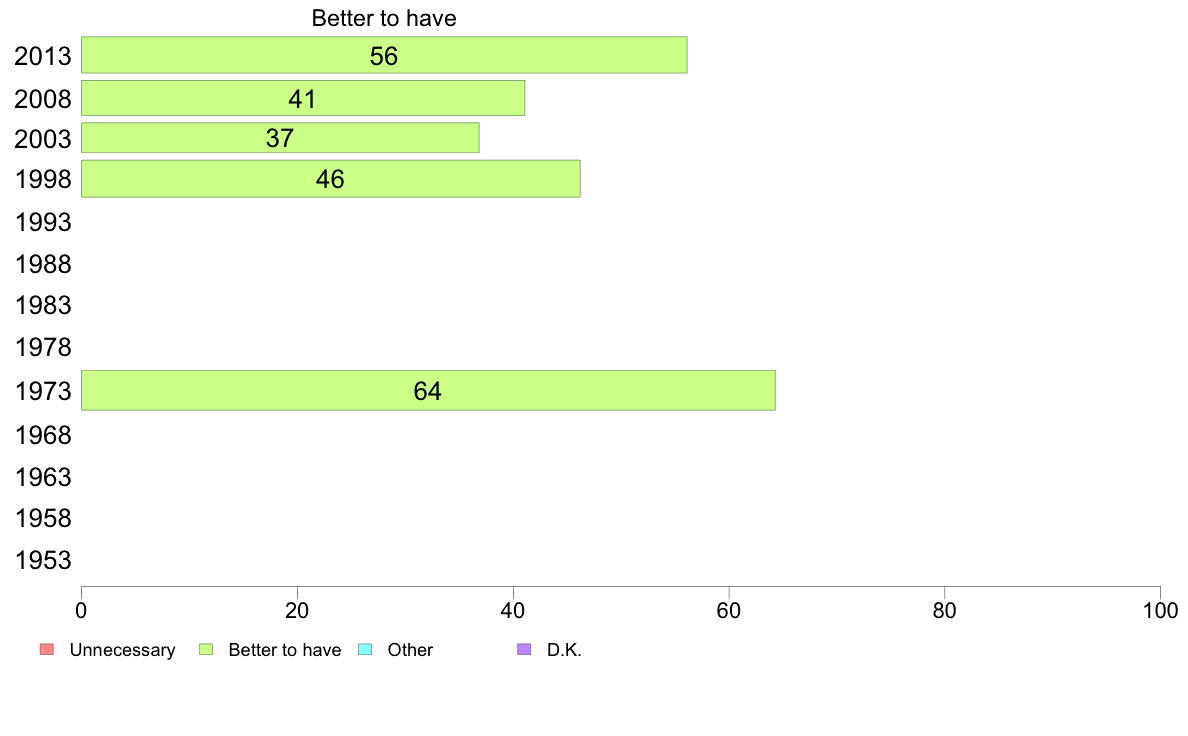Click the 1953 year axis label

pyautogui.click(x=43, y=560)
